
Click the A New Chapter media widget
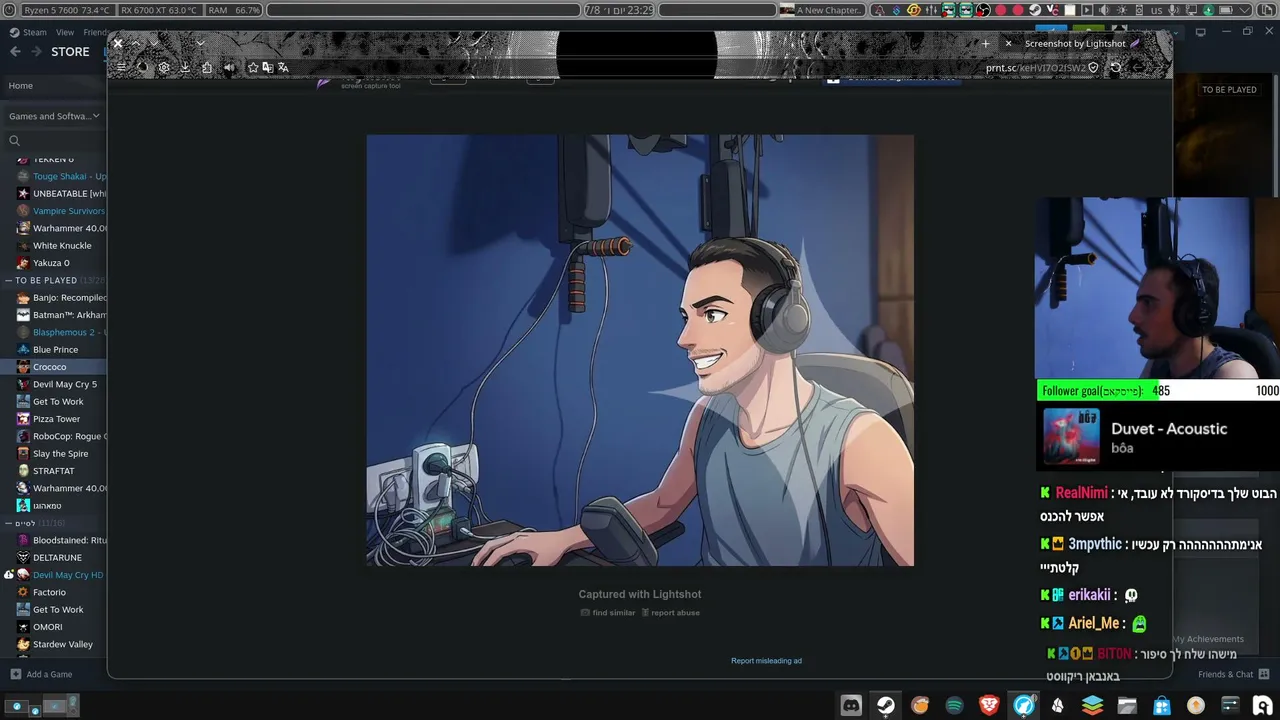click(x=822, y=10)
